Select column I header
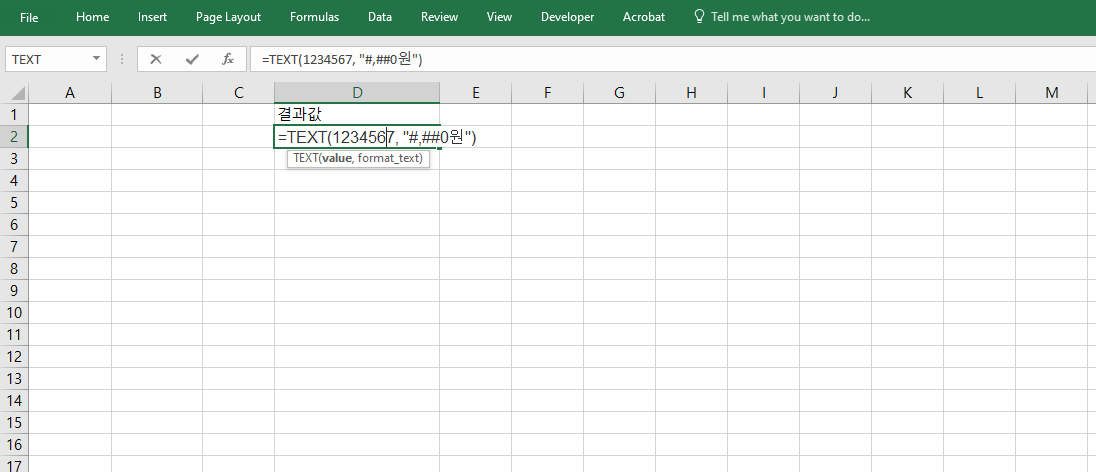 pyautogui.click(x=763, y=92)
